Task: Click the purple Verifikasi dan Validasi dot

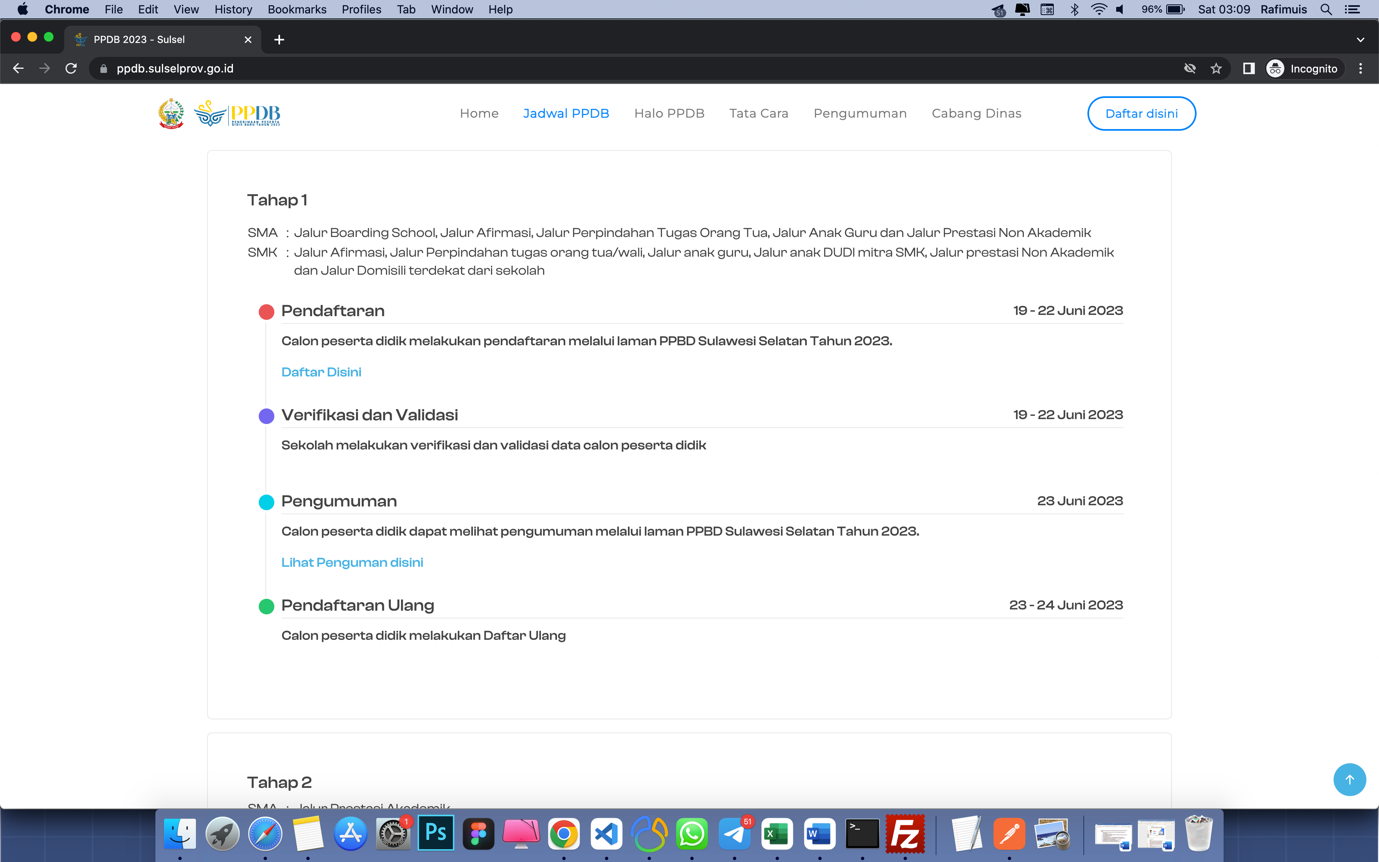Action: point(266,416)
